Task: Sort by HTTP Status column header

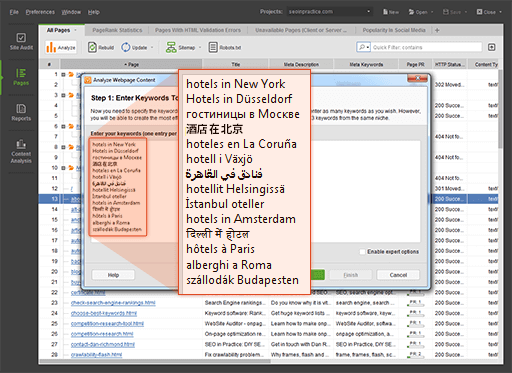Action: click(x=449, y=64)
